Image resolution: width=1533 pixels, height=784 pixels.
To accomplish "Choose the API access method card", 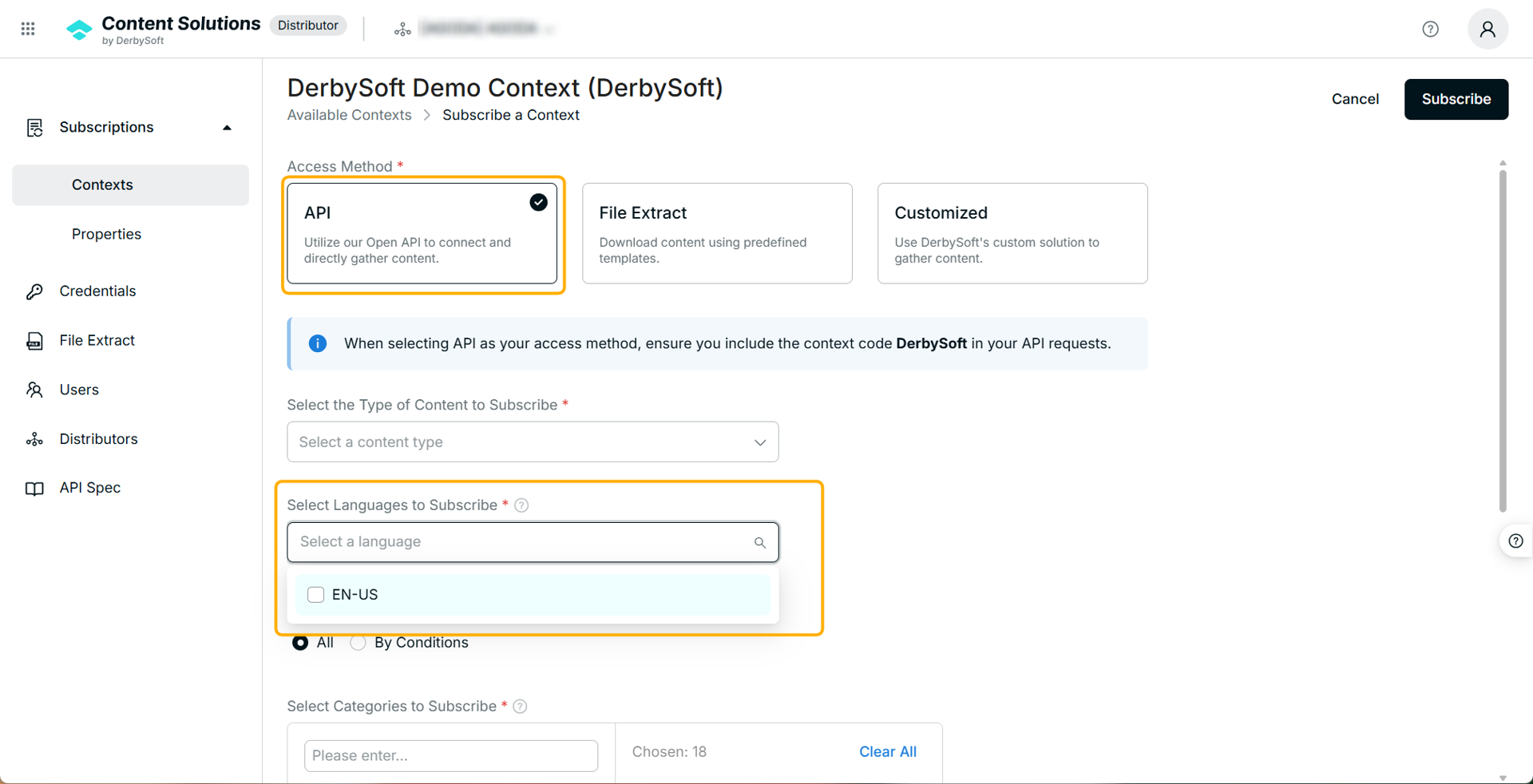I will tap(422, 233).
